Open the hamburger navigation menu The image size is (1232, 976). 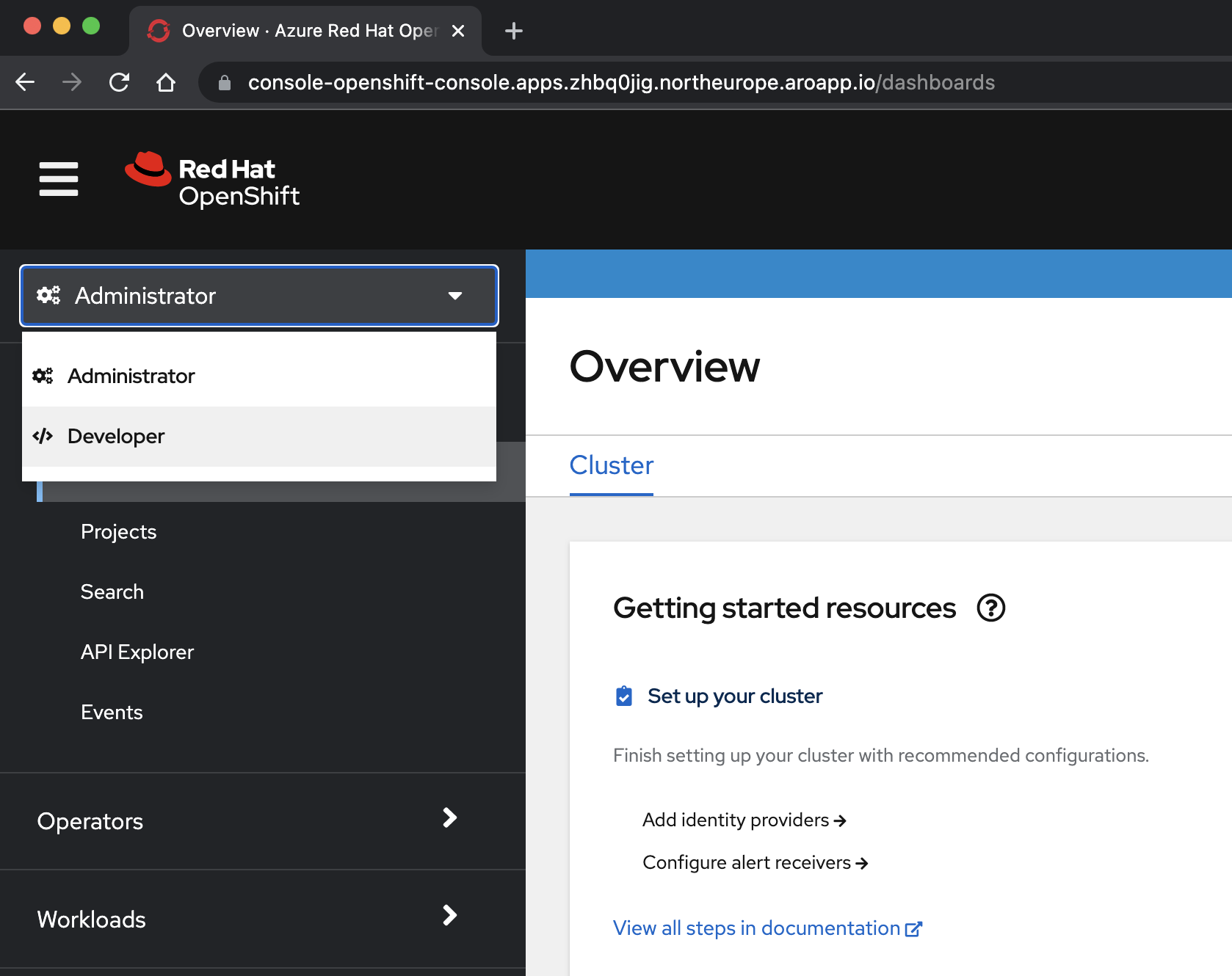click(x=58, y=178)
